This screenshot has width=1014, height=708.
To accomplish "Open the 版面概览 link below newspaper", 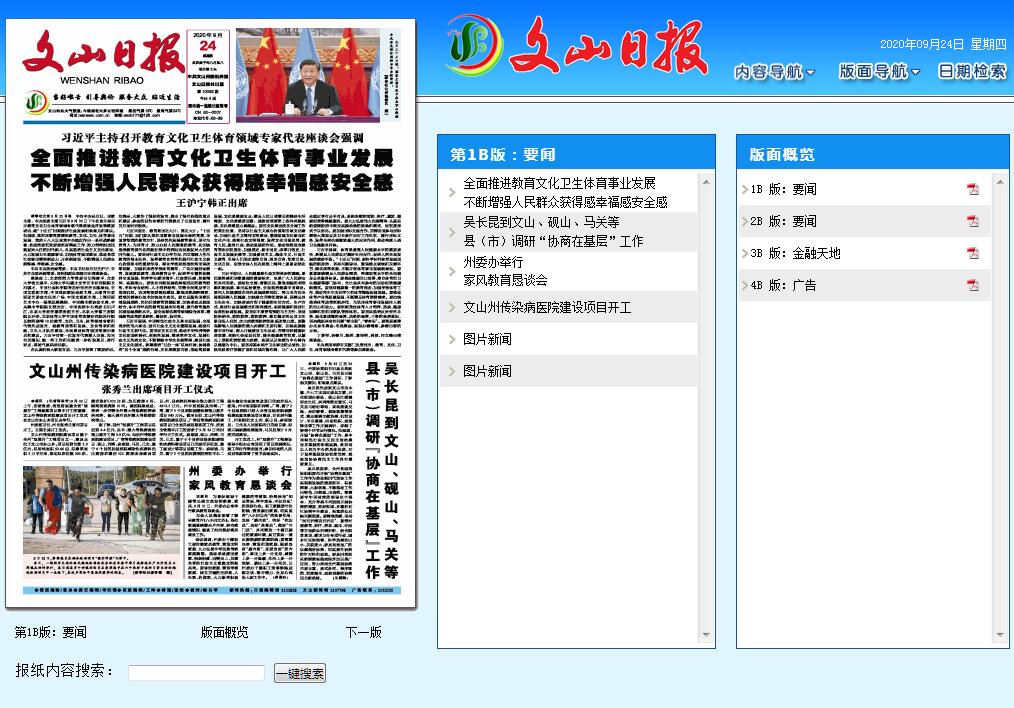I will [x=225, y=632].
